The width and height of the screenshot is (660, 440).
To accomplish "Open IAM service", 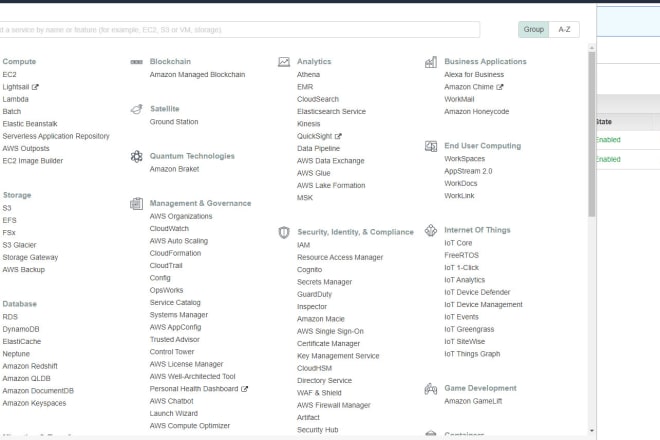I will tap(303, 245).
